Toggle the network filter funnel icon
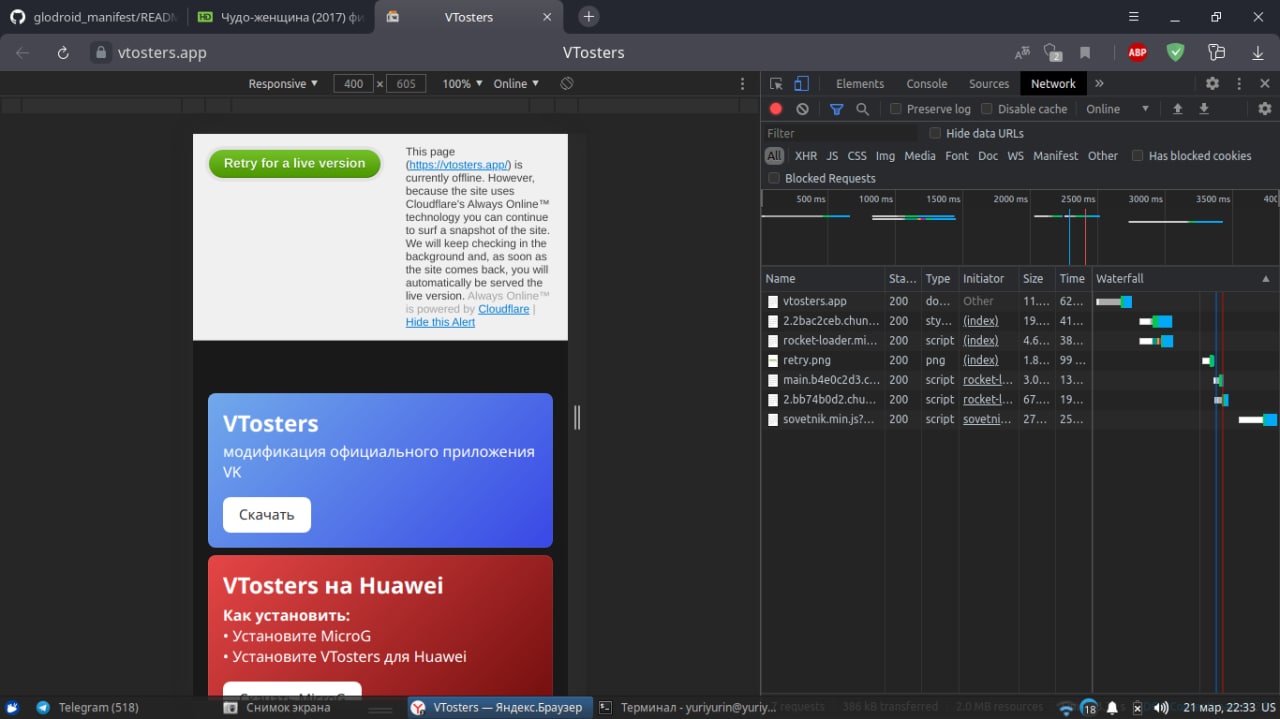Screen dimensions: 1280x719 click(837, 109)
